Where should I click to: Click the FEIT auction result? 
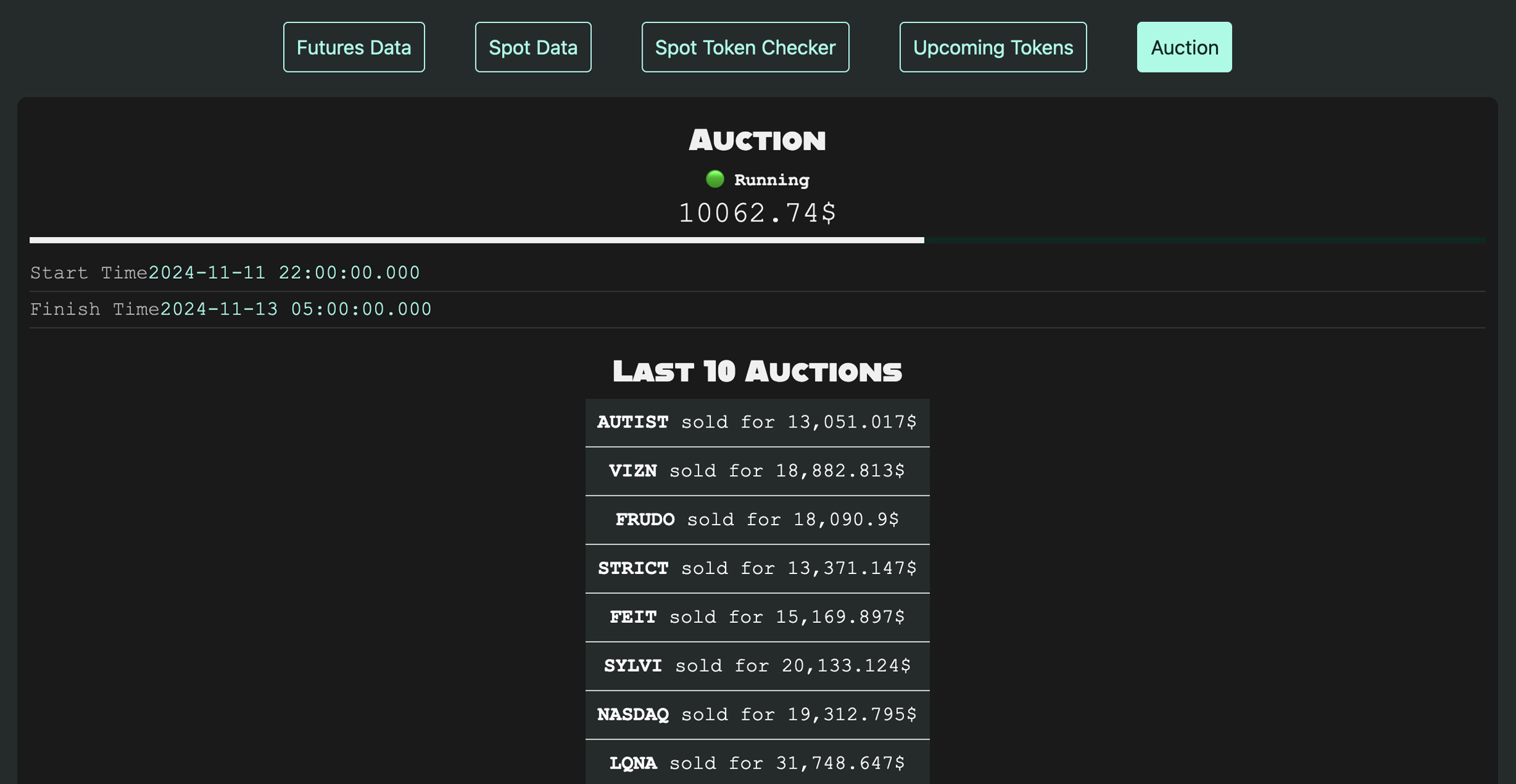click(x=757, y=617)
